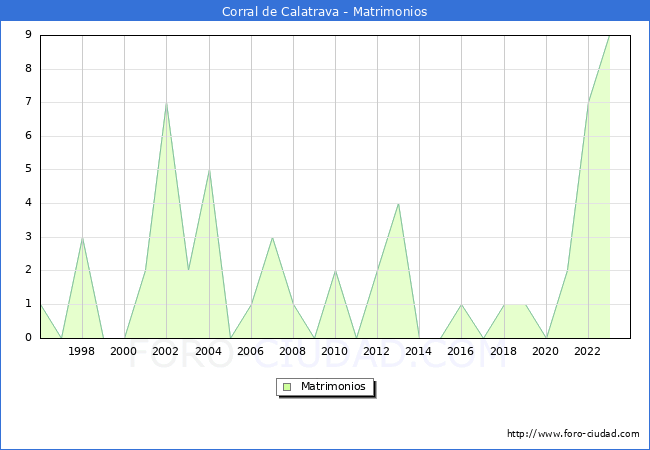The height and width of the screenshot is (450, 650).
Task: Click the 2013 peak at value 4
Action: pos(398,204)
